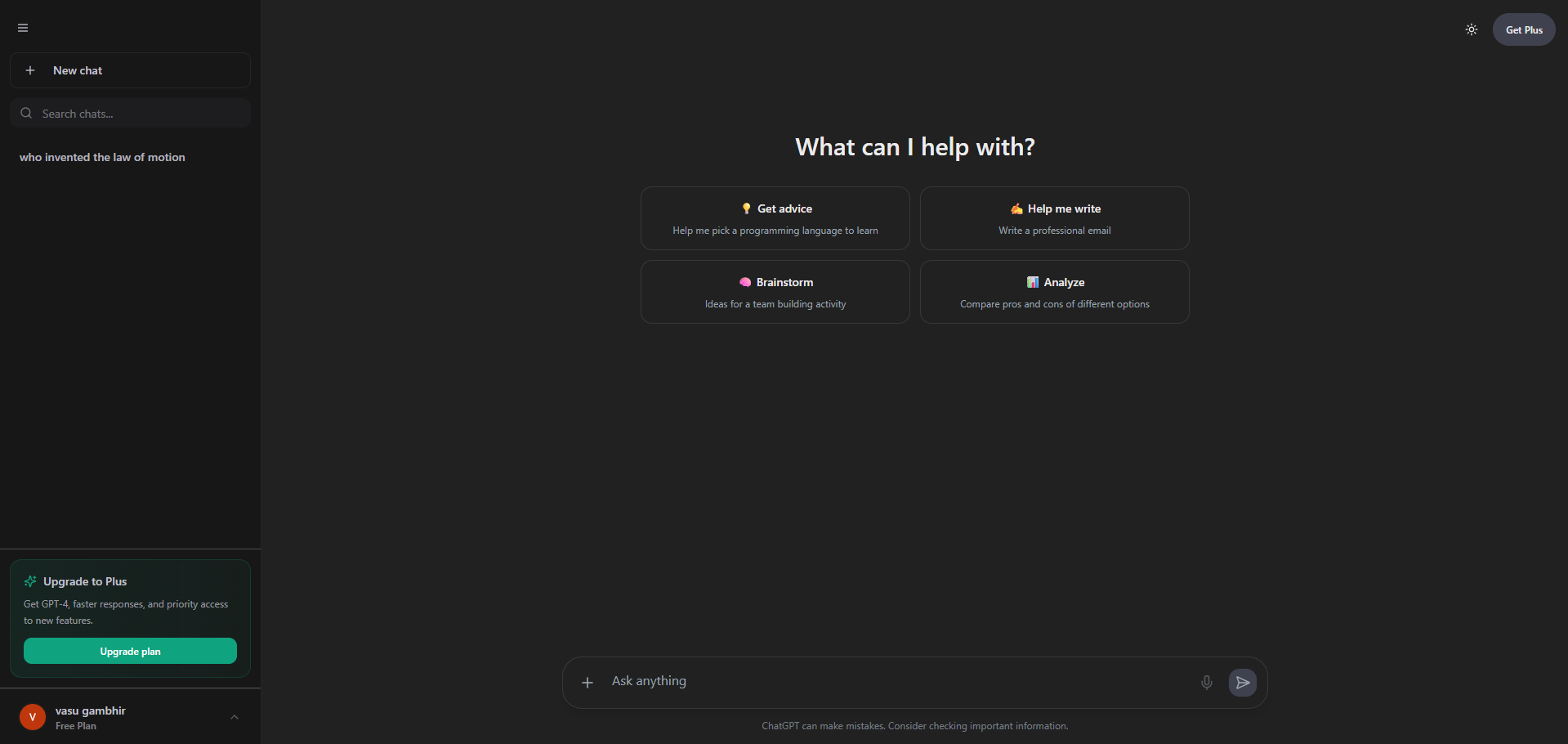
Task: Click "Help me pick a programming language to learn"
Action: pyautogui.click(x=775, y=231)
